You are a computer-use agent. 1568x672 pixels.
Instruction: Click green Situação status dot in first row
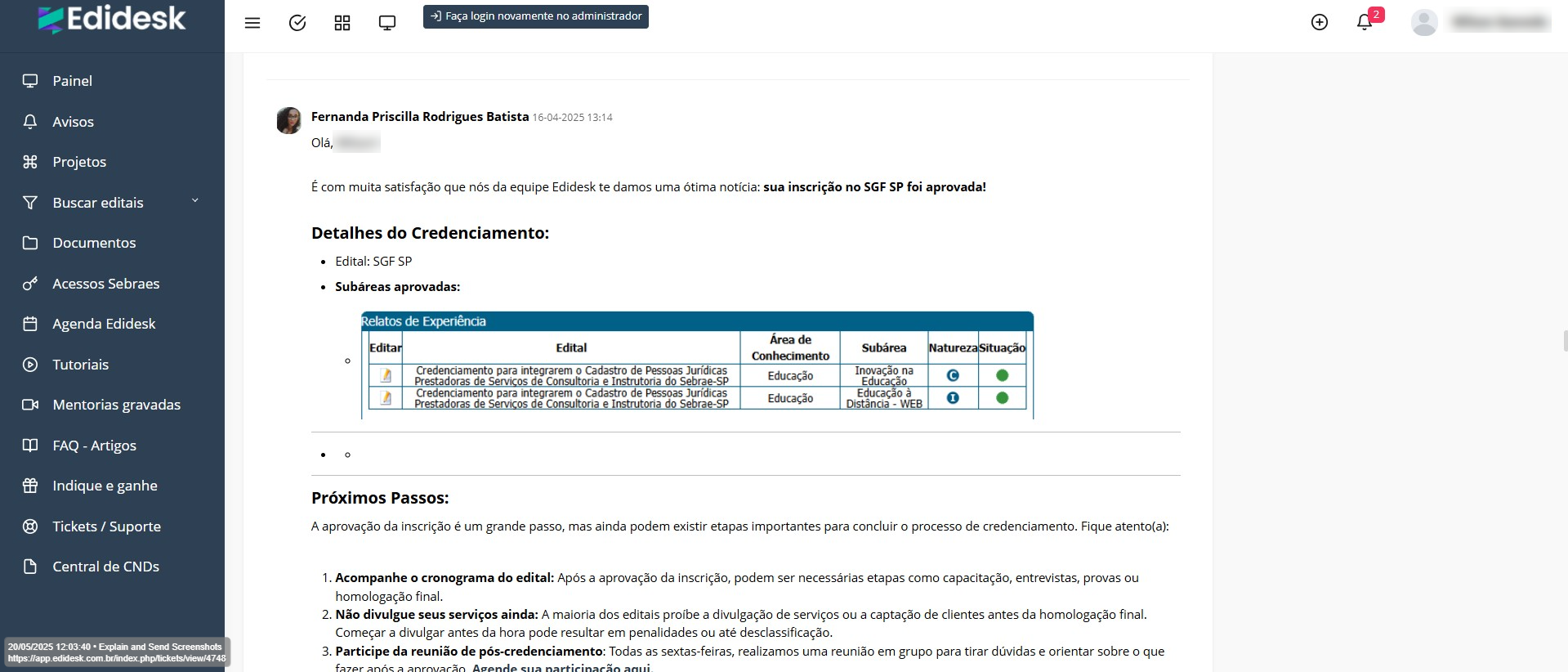coord(1002,375)
